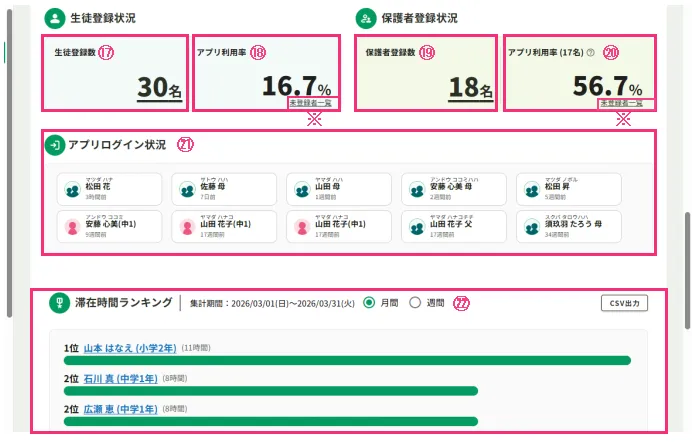Select the 月間 radio button
692x445 pixels.
coord(369,303)
